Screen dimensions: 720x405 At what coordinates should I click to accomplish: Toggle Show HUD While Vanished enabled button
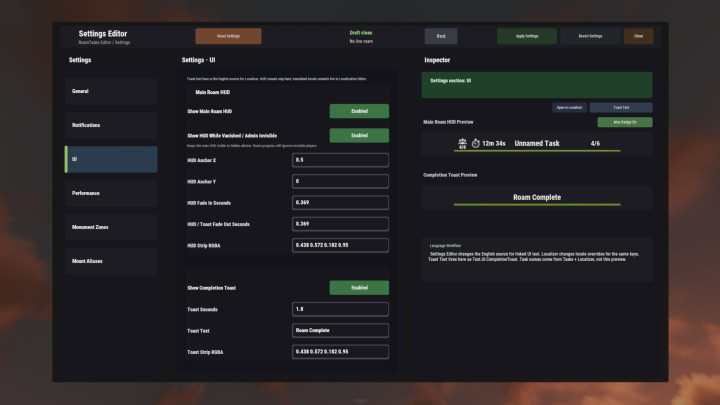pyautogui.click(x=359, y=135)
